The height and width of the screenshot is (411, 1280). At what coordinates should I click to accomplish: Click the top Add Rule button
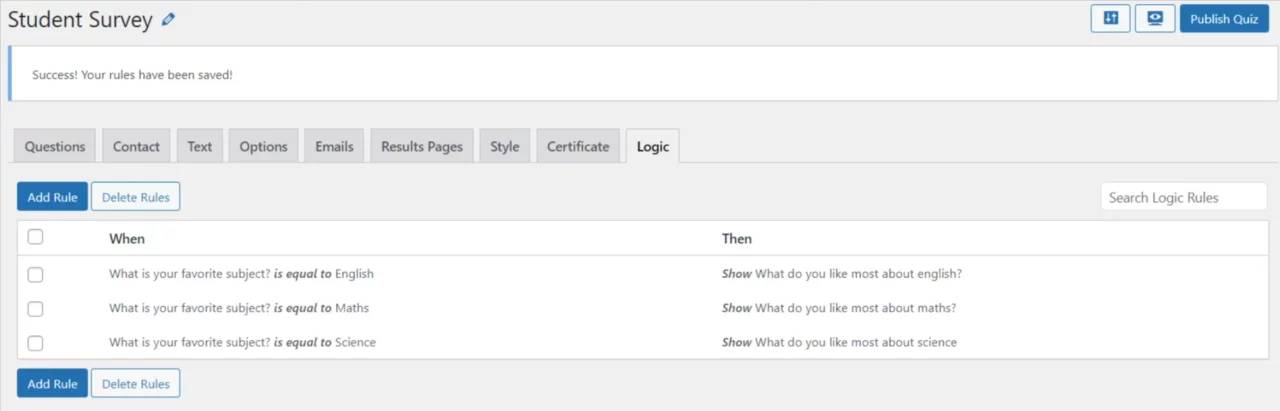52,197
